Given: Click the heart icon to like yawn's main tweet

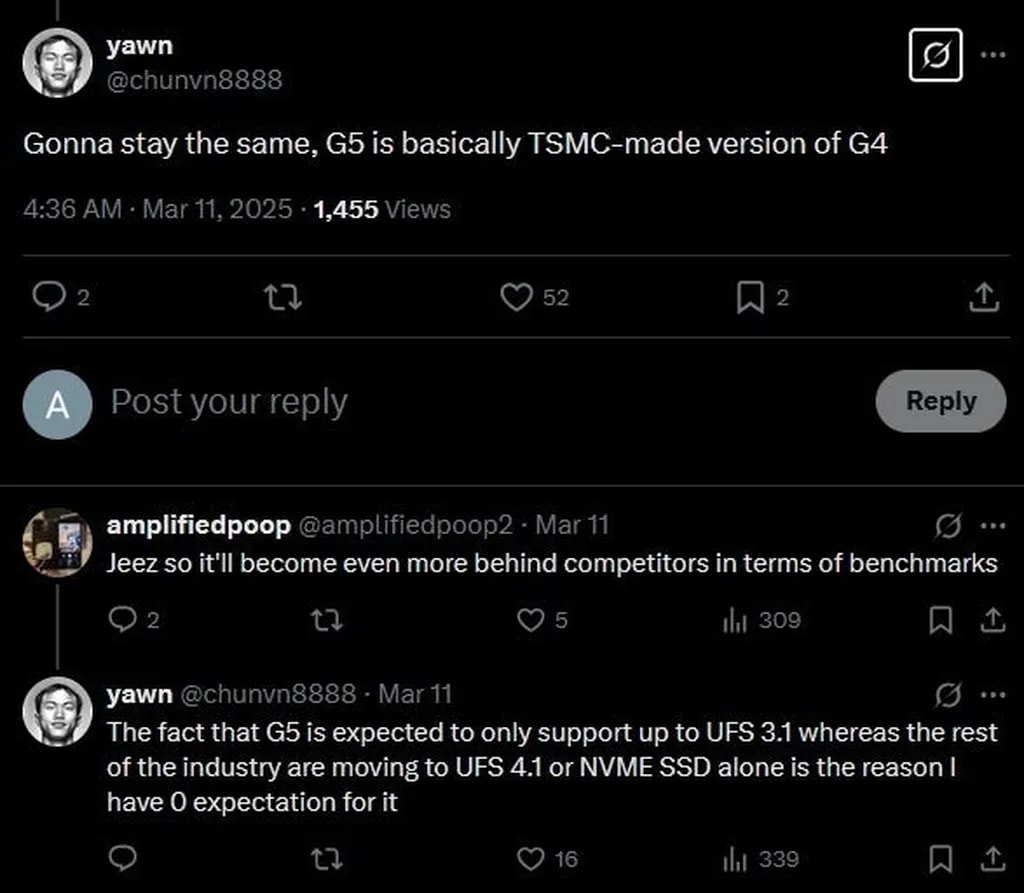Looking at the screenshot, I should [516, 298].
